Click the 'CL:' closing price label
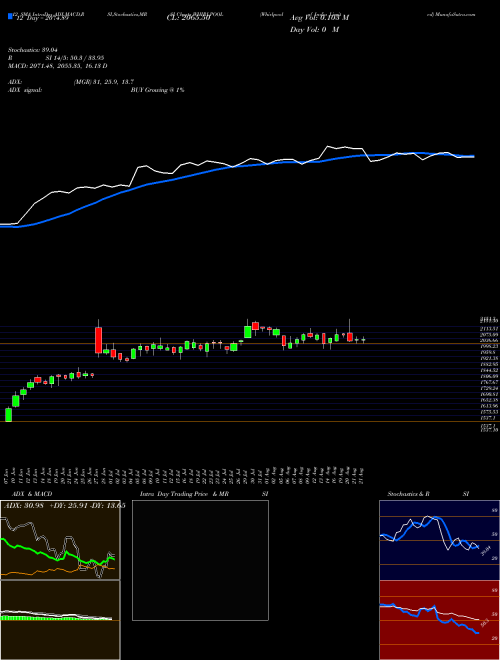This screenshot has height=660, width=500. click(189, 18)
